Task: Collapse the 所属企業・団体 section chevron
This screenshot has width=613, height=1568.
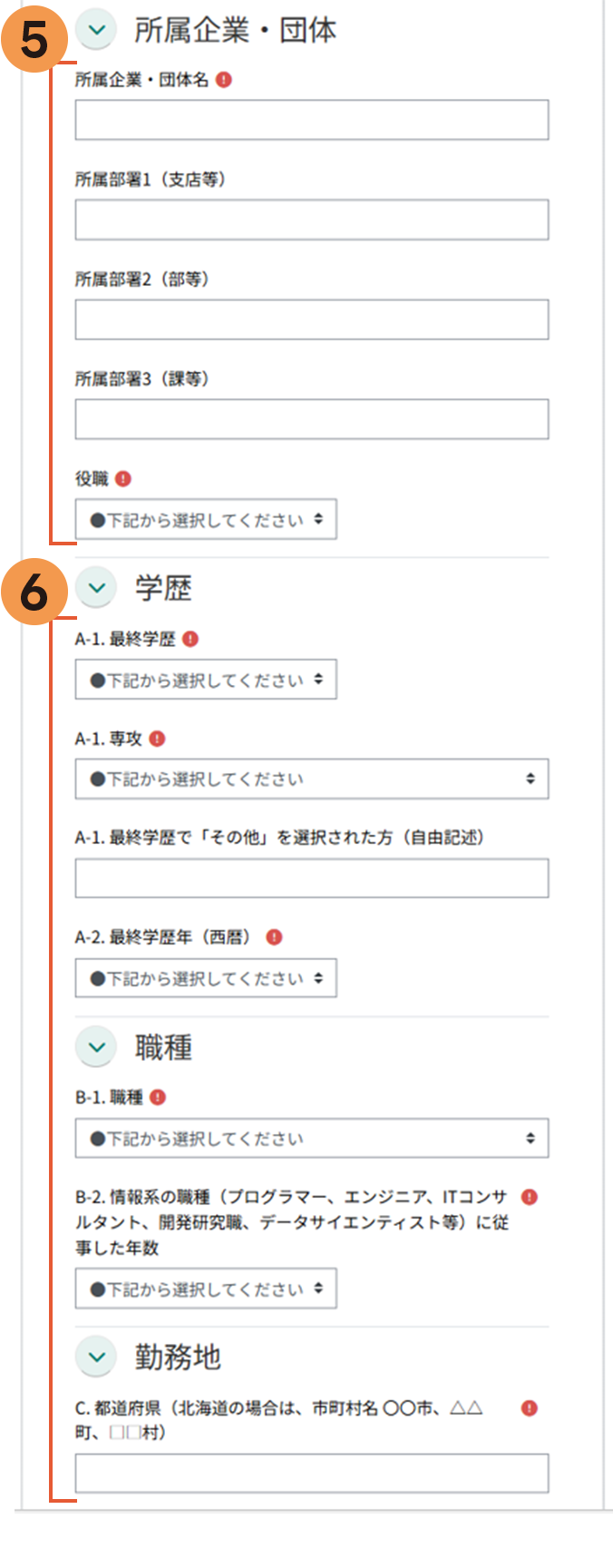Action: pyautogui.click(x=96, y=30)
